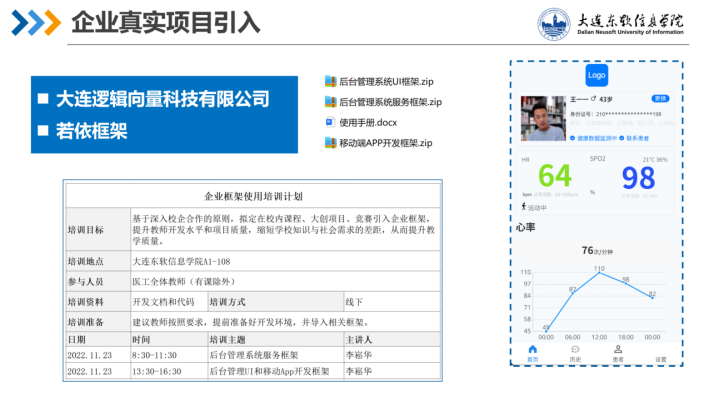Tap the 健康数据监测中 link

[x=597, y=138]
